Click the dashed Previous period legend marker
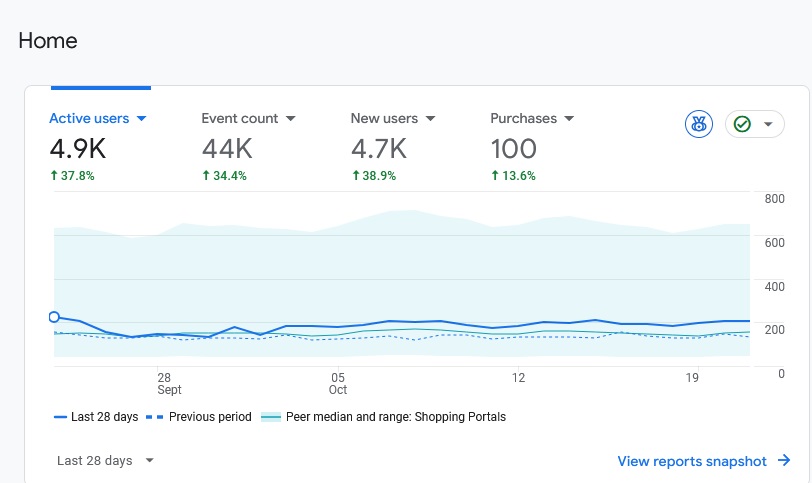The height and width of the screenshot is (483, 812). [x=155, y=417]
